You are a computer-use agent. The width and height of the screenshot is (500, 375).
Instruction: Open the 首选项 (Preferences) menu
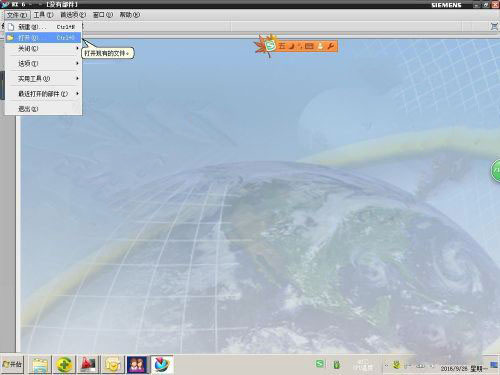(73, 15)
